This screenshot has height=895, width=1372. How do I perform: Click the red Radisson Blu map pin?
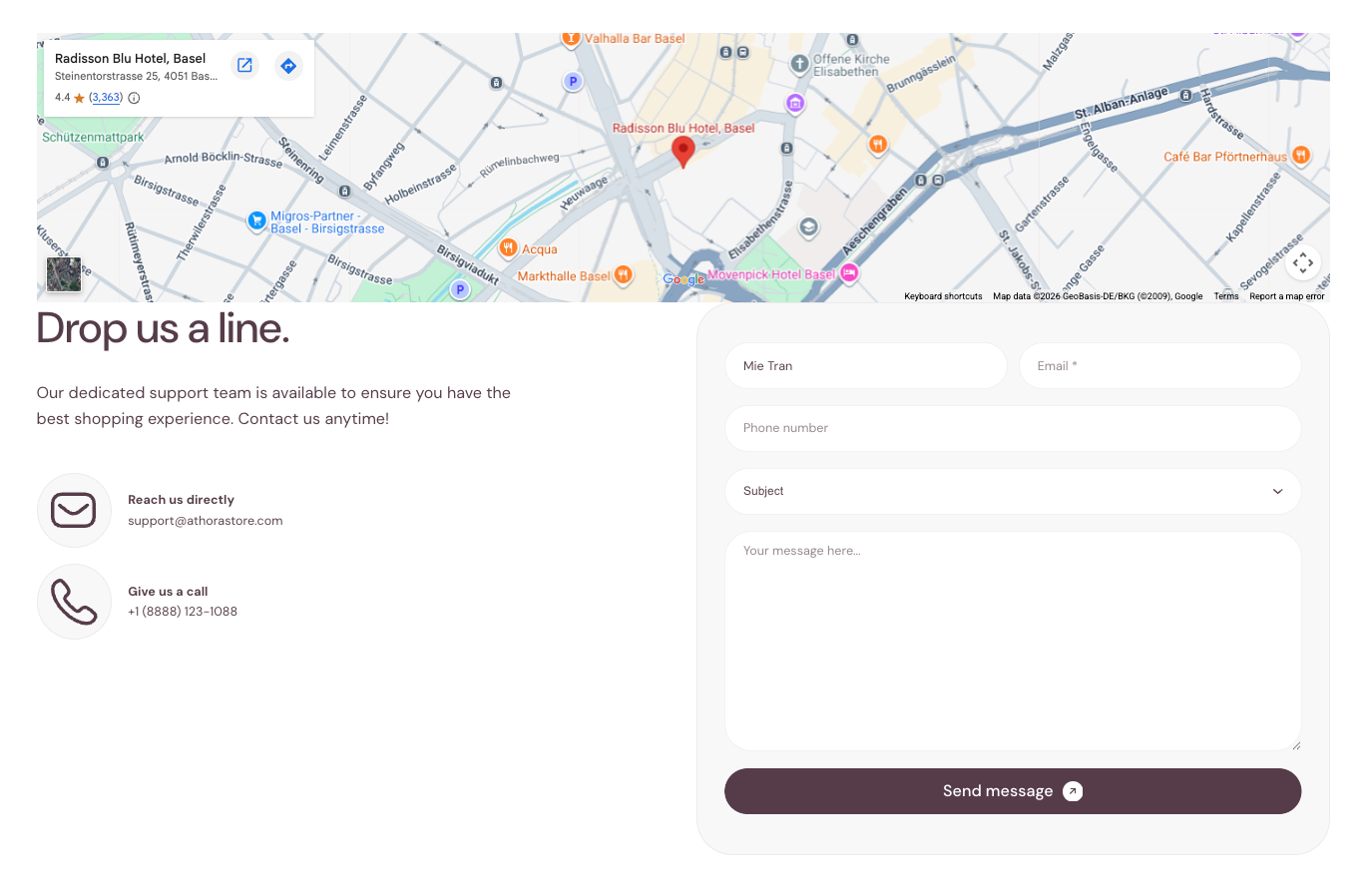click(x=683, y=152)
